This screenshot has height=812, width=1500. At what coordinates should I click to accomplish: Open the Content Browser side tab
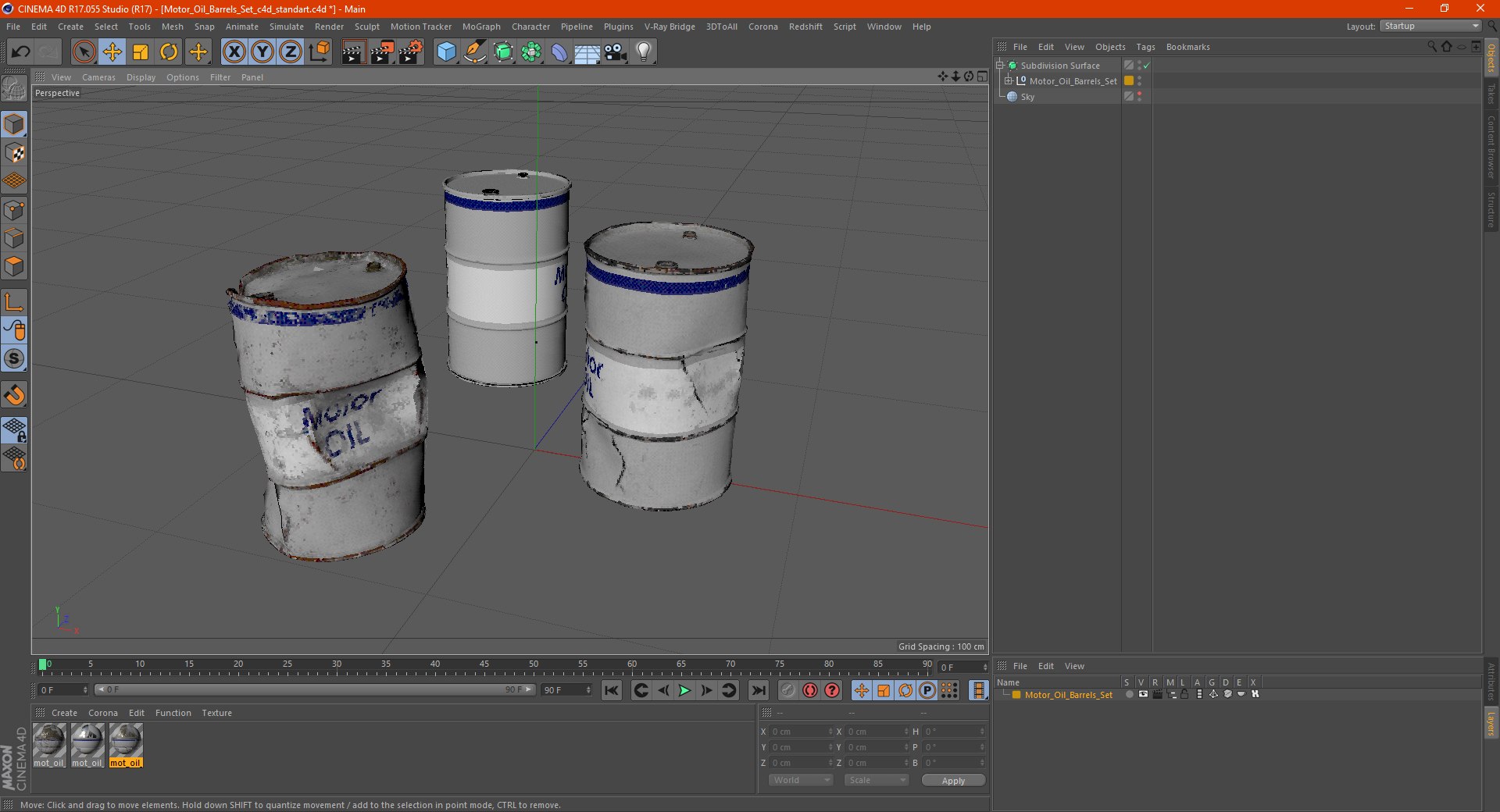(x=1491, y=147)
